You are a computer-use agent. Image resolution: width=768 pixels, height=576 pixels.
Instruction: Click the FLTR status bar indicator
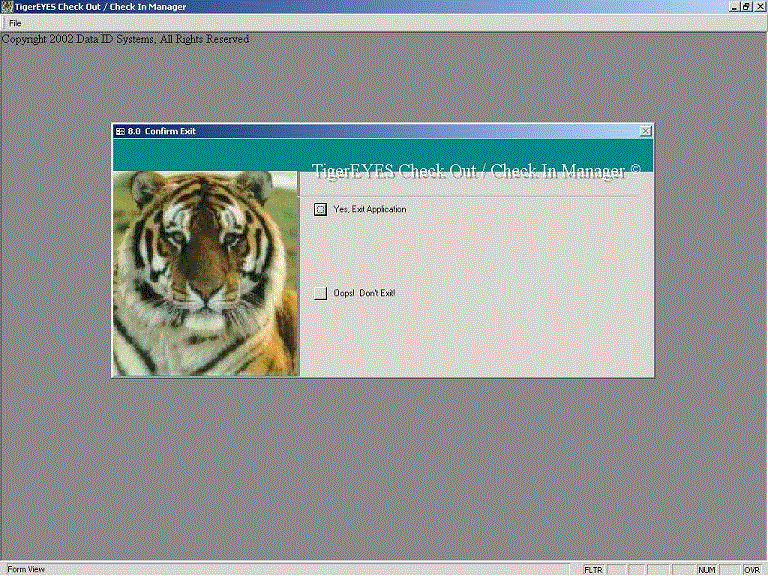click(593, 570)
